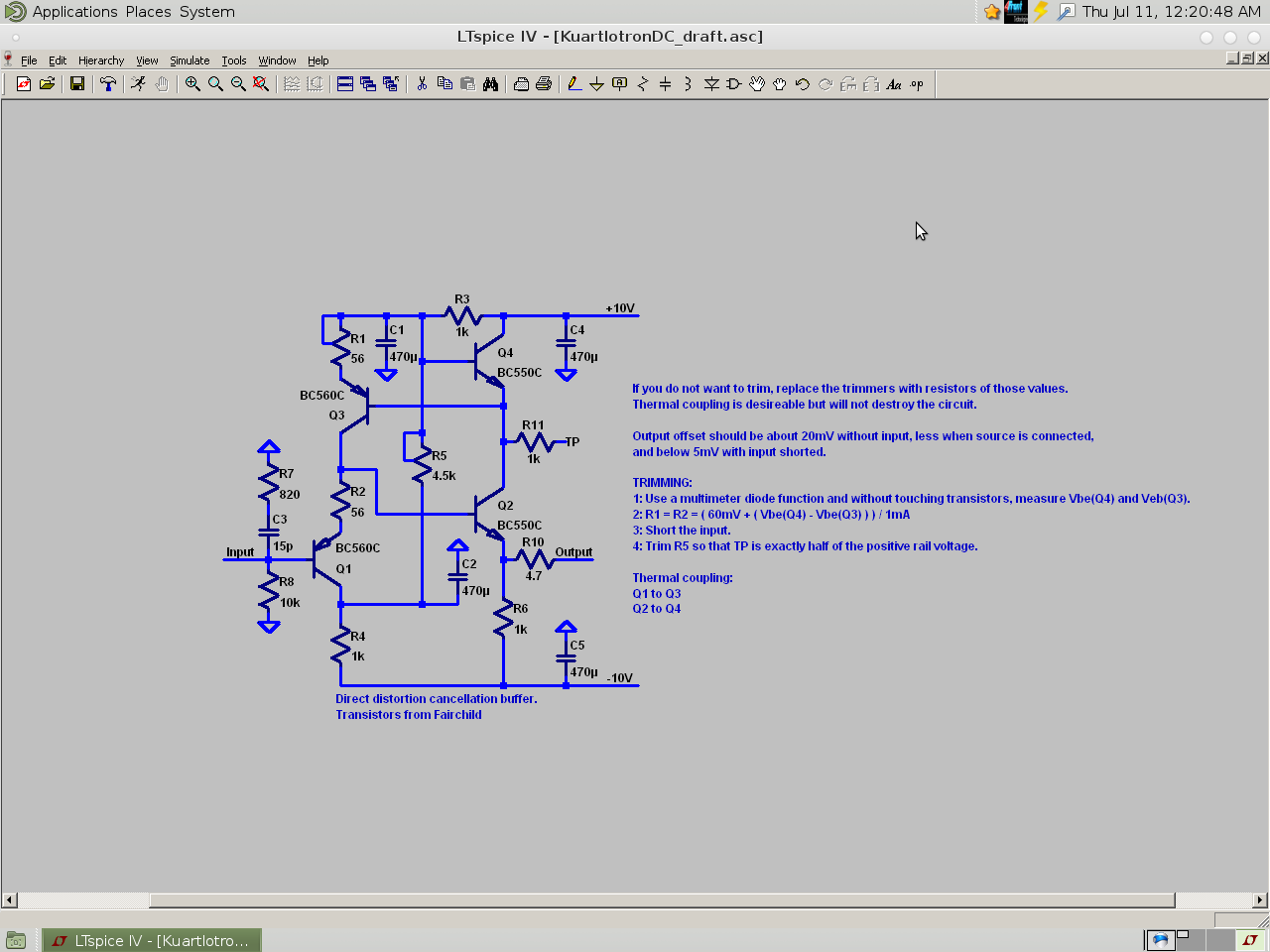Copy with the duplicate pages icon
1270x952 pixels.
click(444, 84)
